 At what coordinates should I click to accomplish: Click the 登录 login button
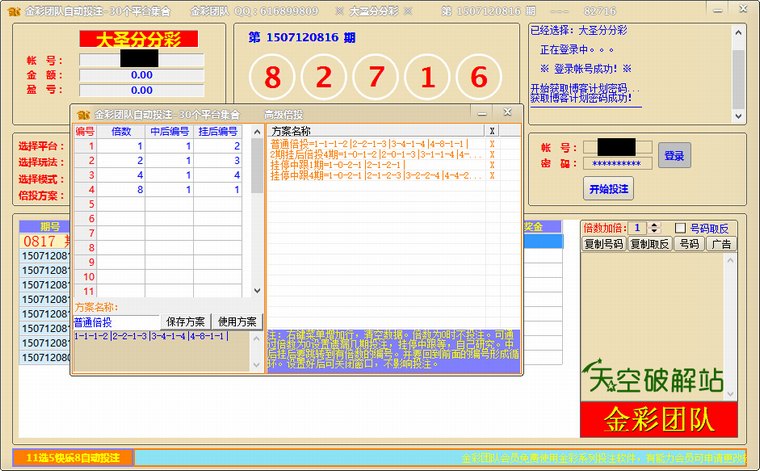674,155
